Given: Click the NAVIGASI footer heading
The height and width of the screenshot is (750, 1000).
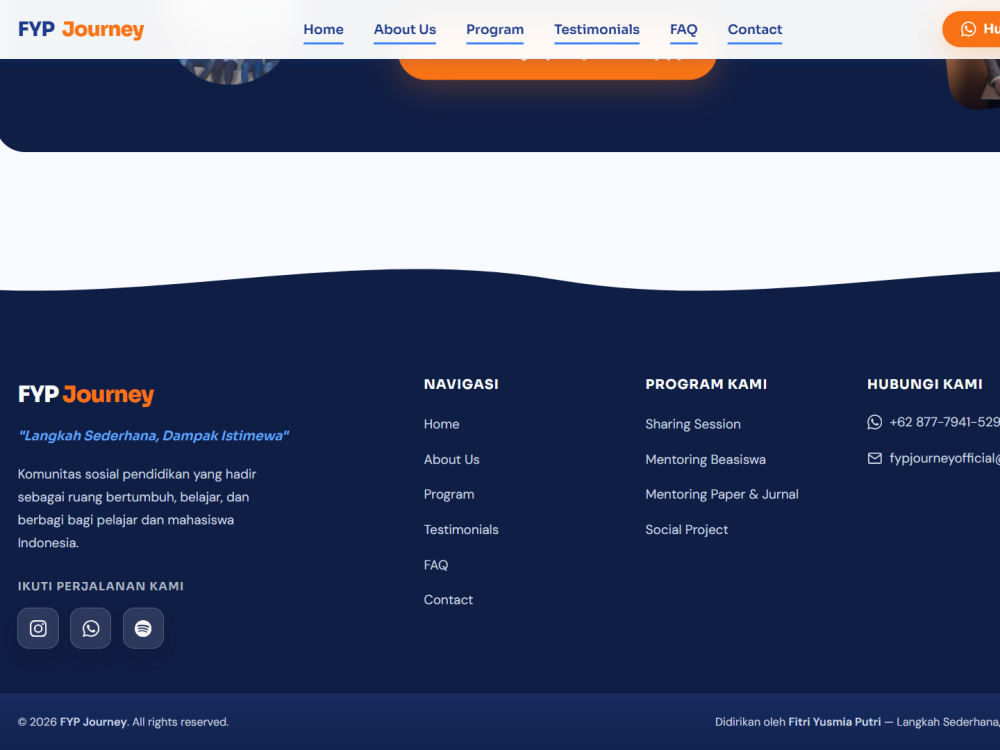Looking at the screenshot, I should [x=461, y=384].
